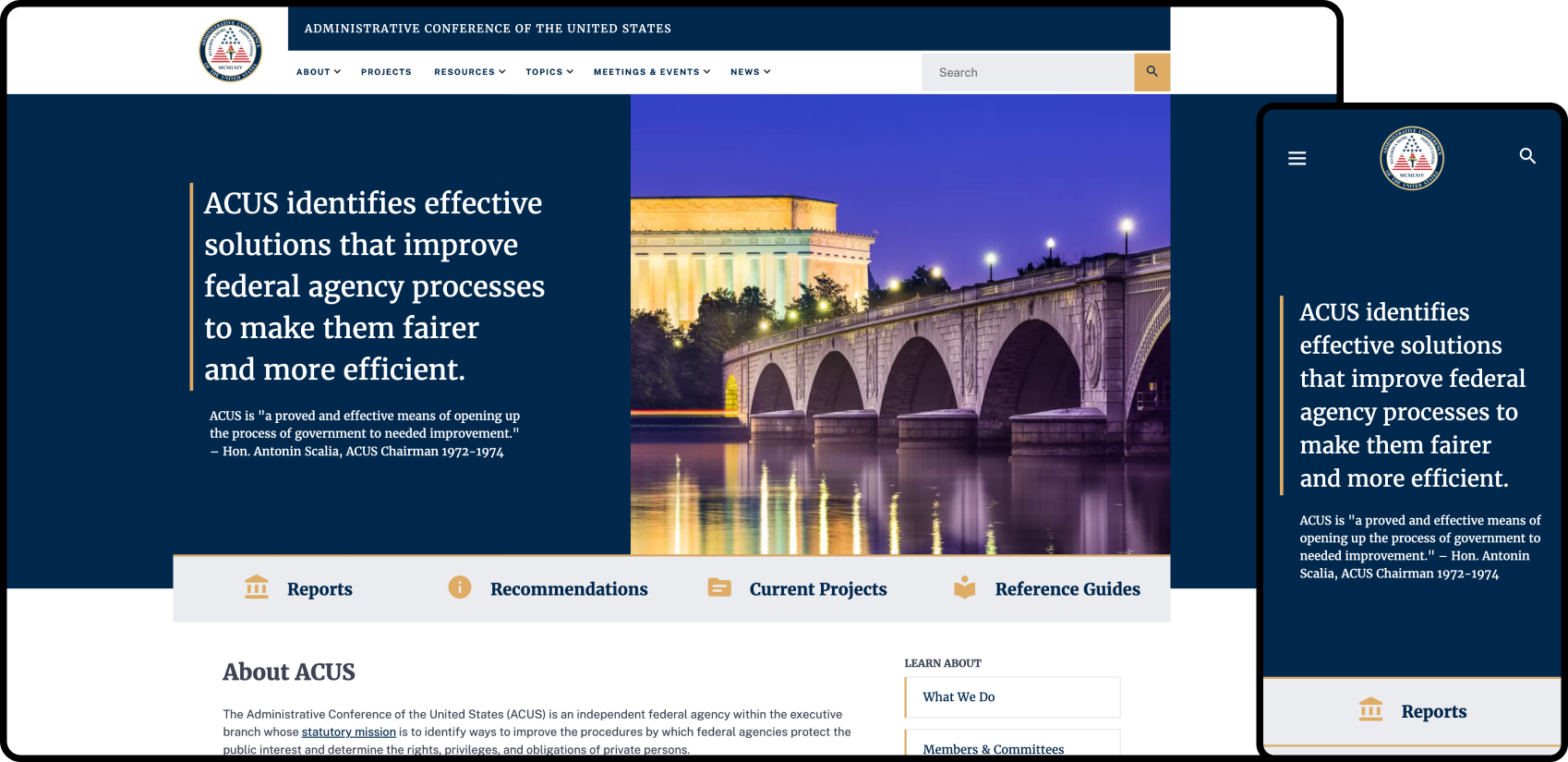Click the mobile hero headline text

[x=1413, y=395]
